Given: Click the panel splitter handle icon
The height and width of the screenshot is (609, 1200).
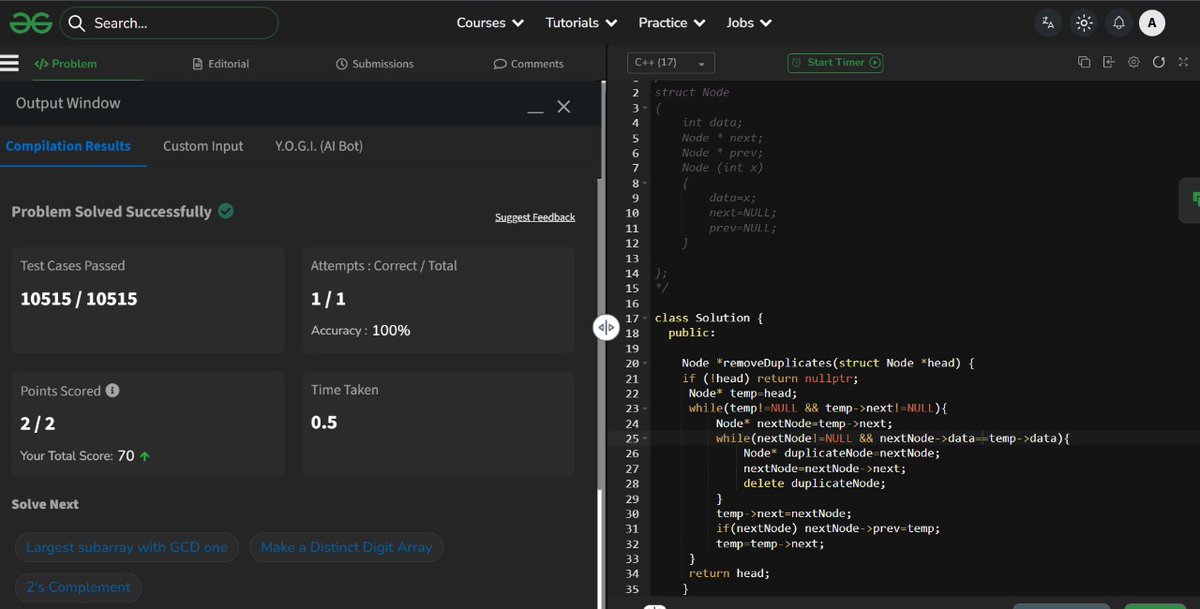Looking at the screenshot, I should (x=606, y=327).
